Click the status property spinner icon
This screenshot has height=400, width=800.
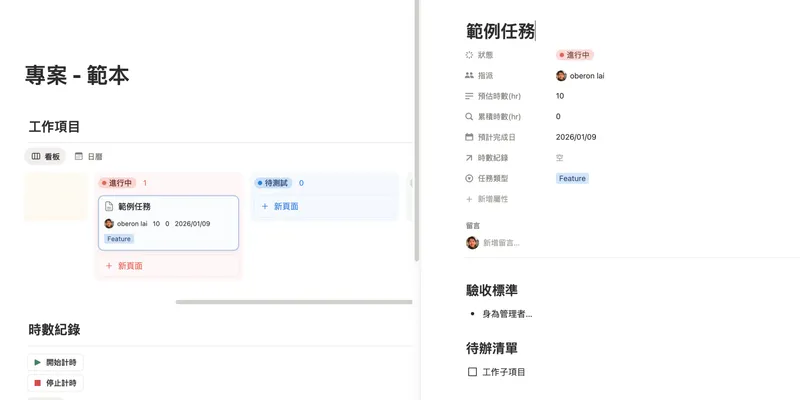click(469, 55)
